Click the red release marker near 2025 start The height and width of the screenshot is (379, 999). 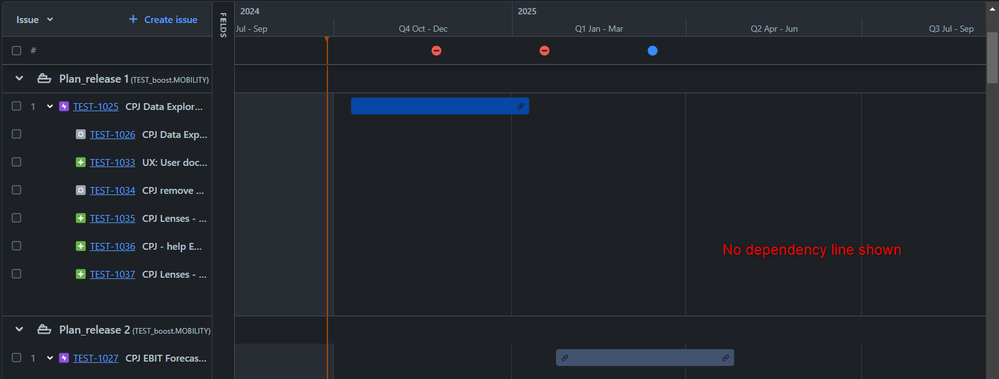[545, 50]
